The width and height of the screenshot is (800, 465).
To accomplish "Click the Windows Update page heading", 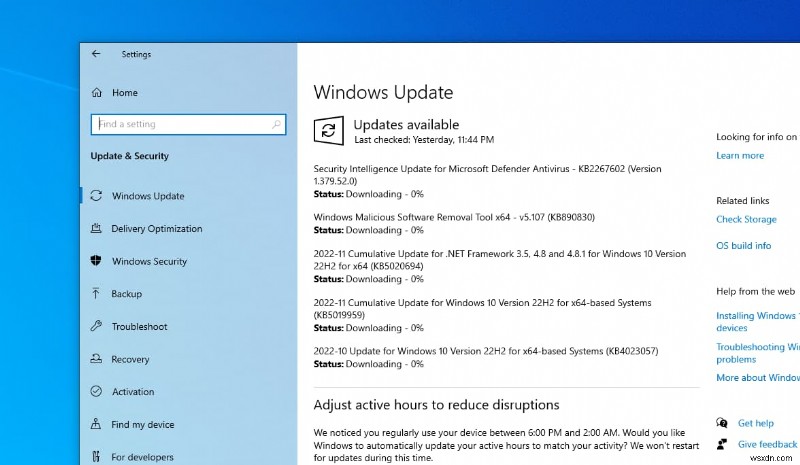I will 383,92.
